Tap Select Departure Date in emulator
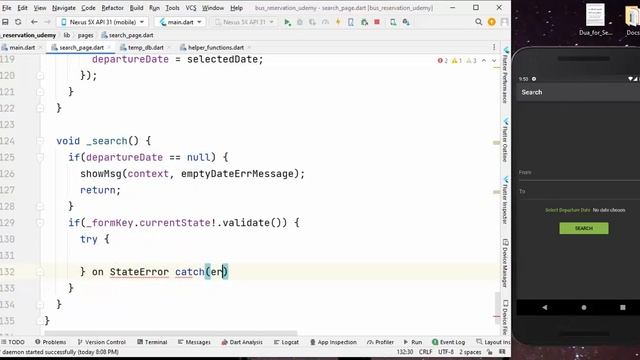640x360 pixels. pos(567,210)
